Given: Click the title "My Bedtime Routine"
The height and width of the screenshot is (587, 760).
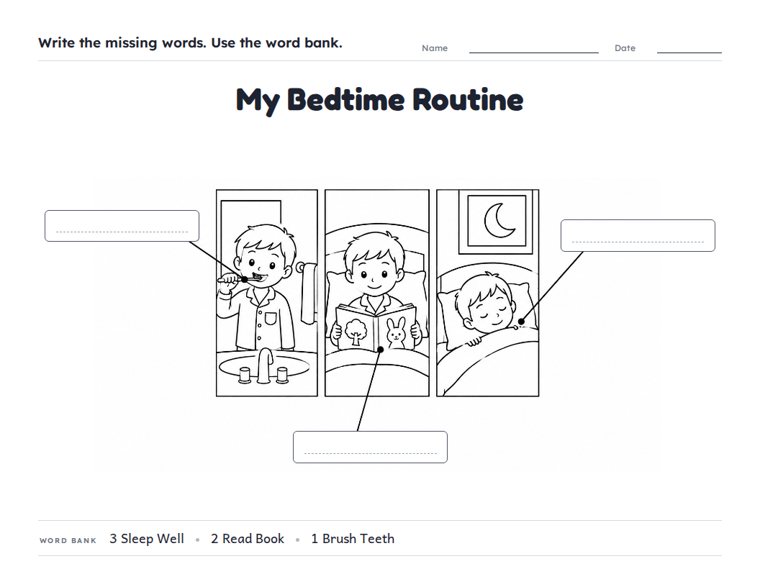Looking at the screenshot, I should click(x=380, y=100).
